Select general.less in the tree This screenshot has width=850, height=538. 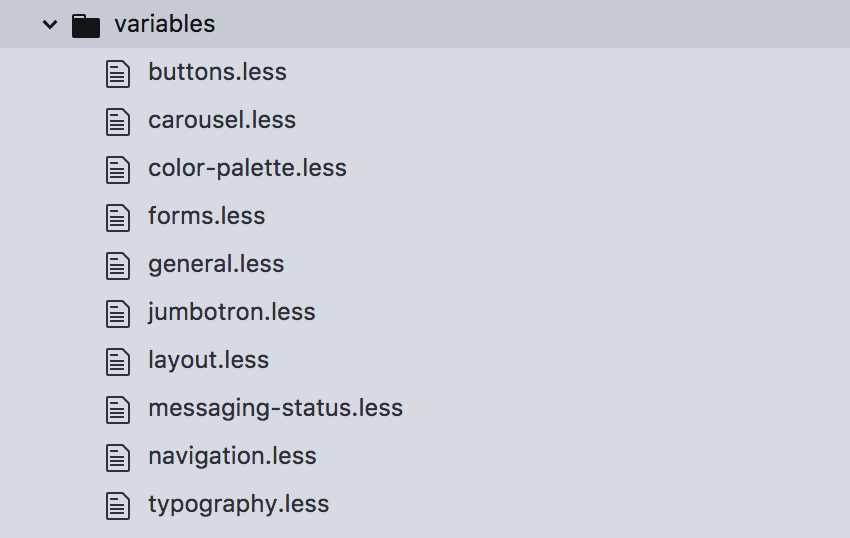(x=216, y=264)
